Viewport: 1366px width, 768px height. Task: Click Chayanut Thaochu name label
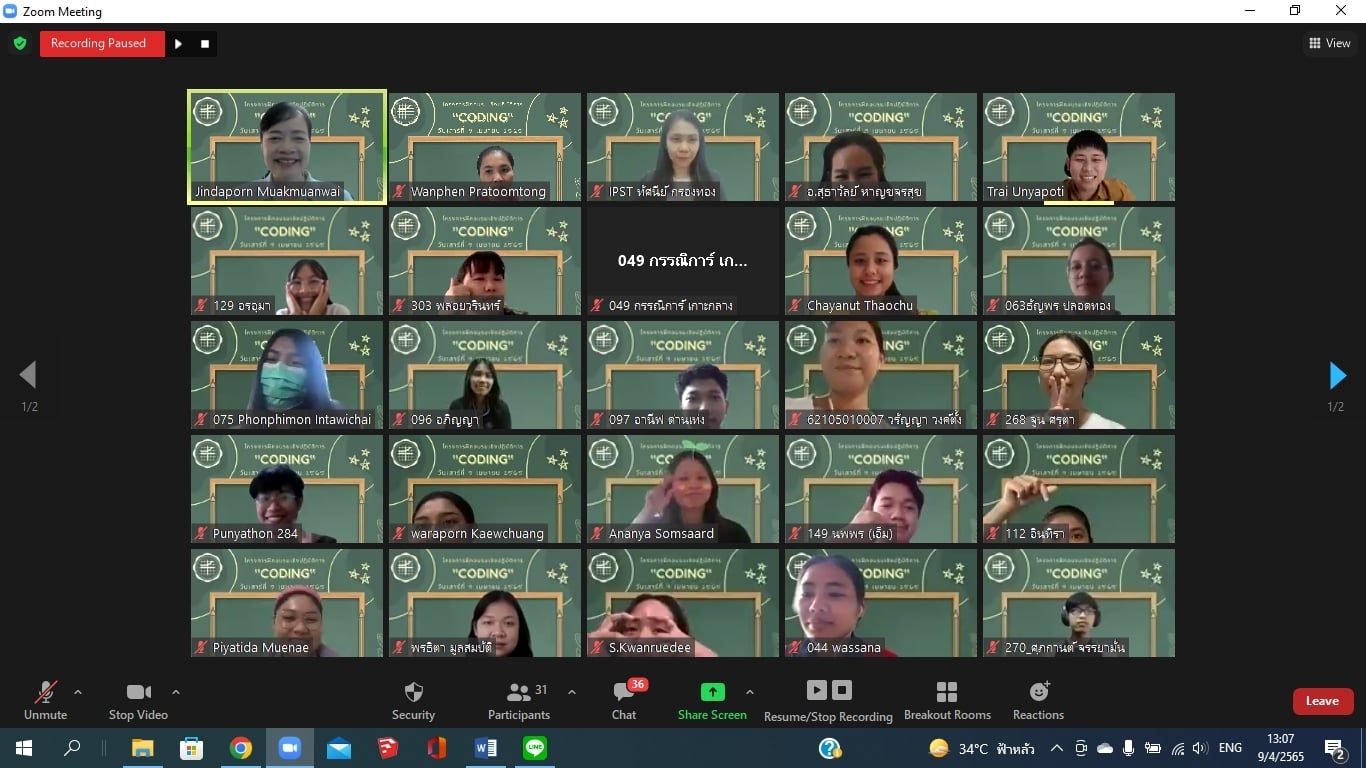click(x=860, y=306)
